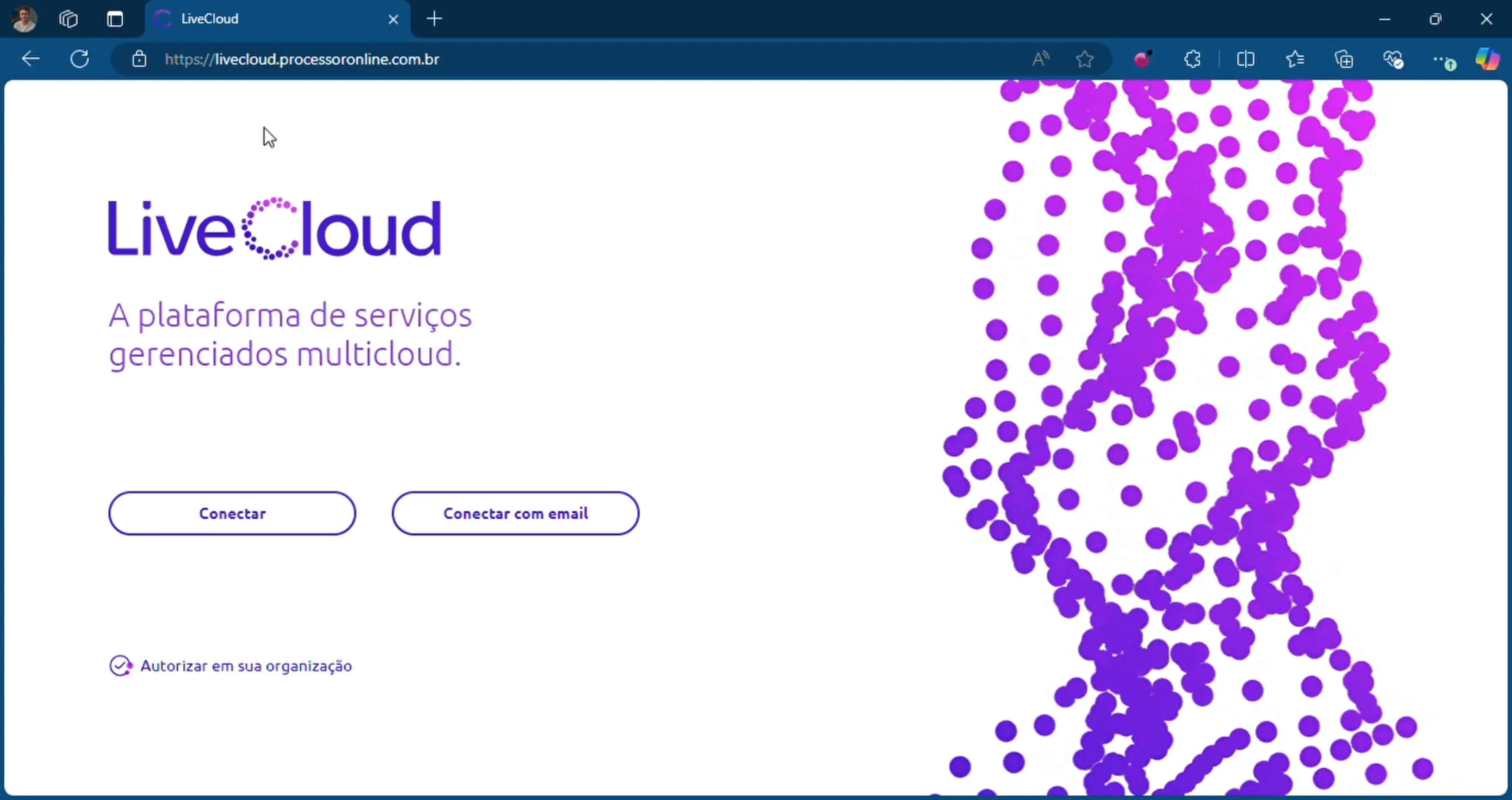This screenshot has height=800, width=1512.
Task: Click the favorites list star icon
Action: 1295,59
